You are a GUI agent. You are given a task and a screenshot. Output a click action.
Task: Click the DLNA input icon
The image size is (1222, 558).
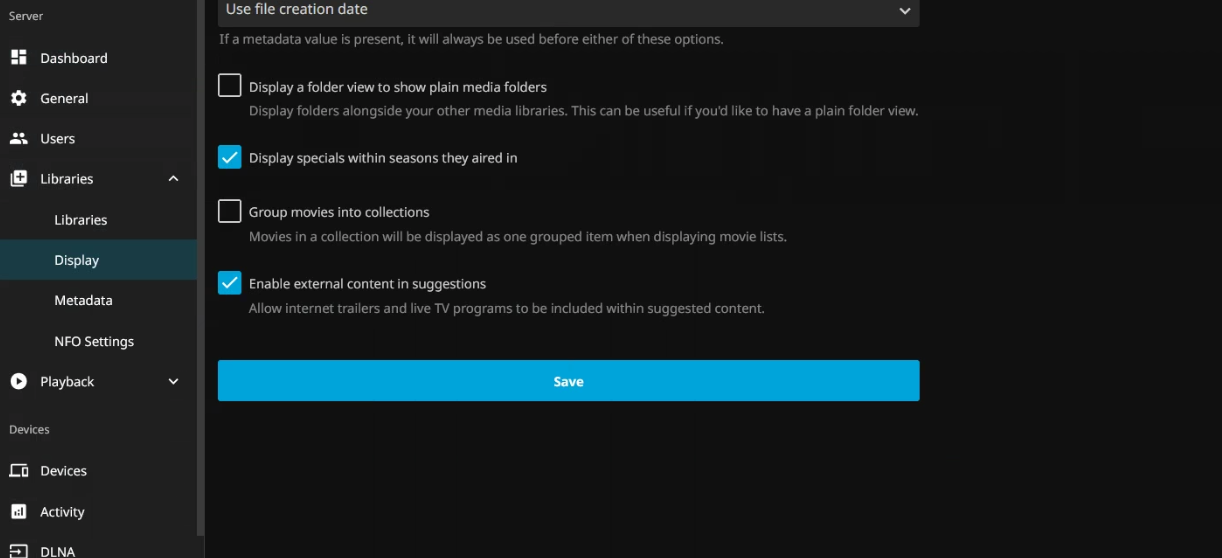pos(18,551)
